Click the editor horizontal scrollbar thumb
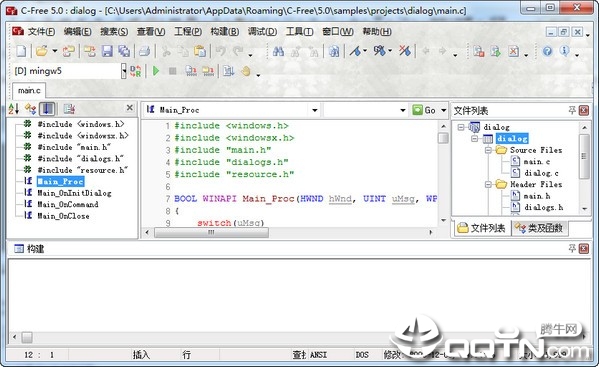Image resolution: width=599 pixels, height=367 pixels. [x=211, y=232]
